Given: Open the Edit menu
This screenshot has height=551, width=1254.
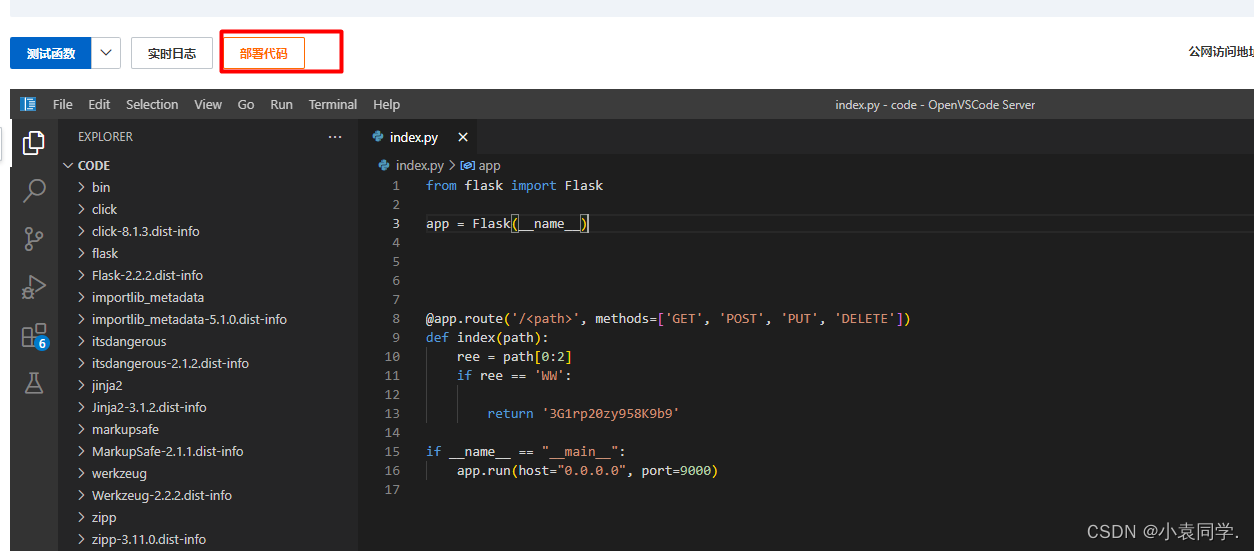Looking at the screenshot, I should tap(99, 104).
